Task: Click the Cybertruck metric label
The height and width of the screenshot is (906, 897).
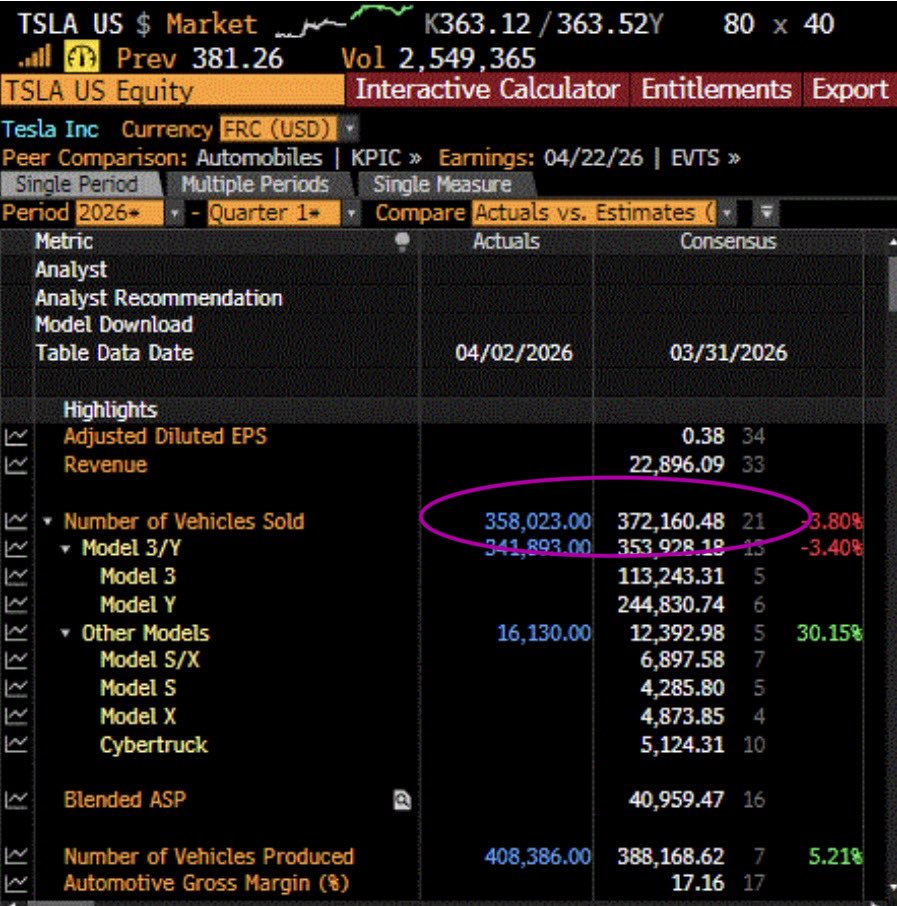Action: 154,745
